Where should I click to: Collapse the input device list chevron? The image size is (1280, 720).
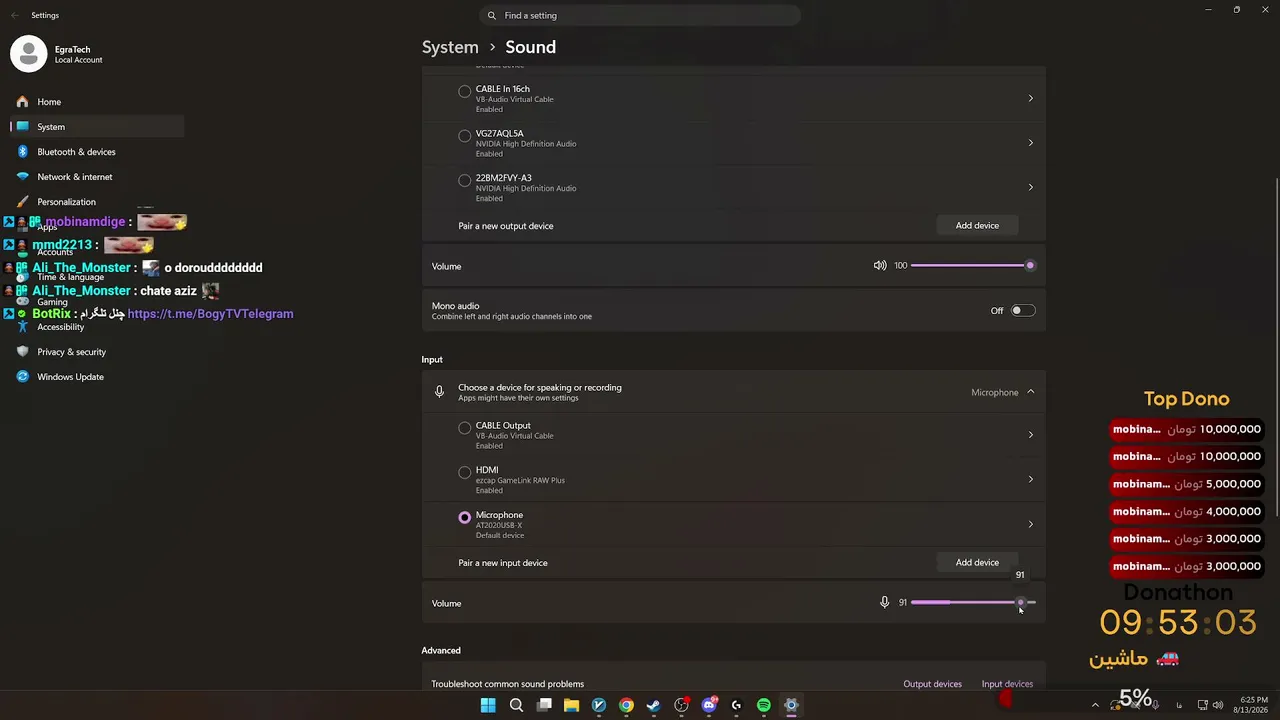coord(1031,392)
